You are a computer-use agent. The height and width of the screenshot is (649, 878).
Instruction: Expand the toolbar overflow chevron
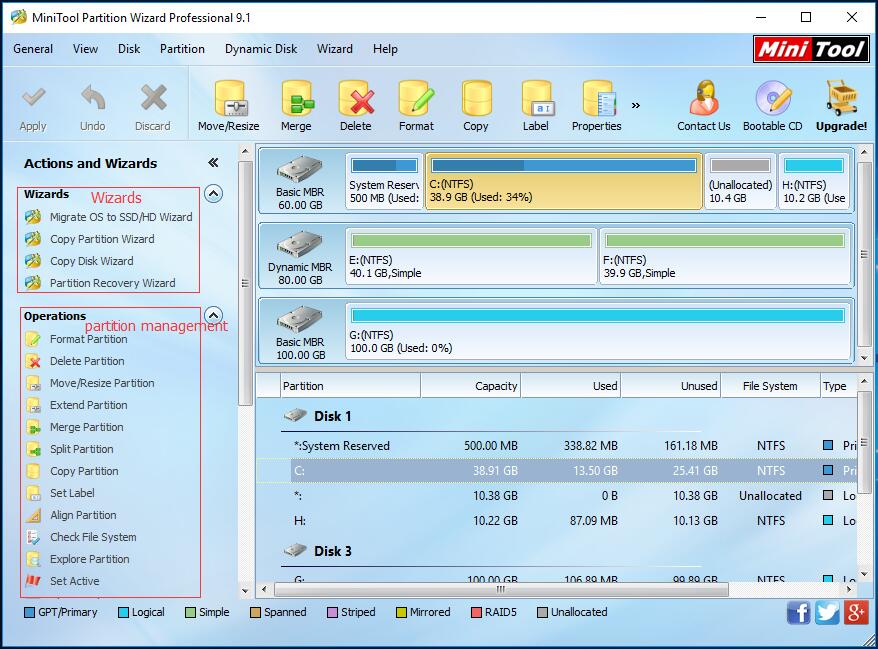pos(635,105)
